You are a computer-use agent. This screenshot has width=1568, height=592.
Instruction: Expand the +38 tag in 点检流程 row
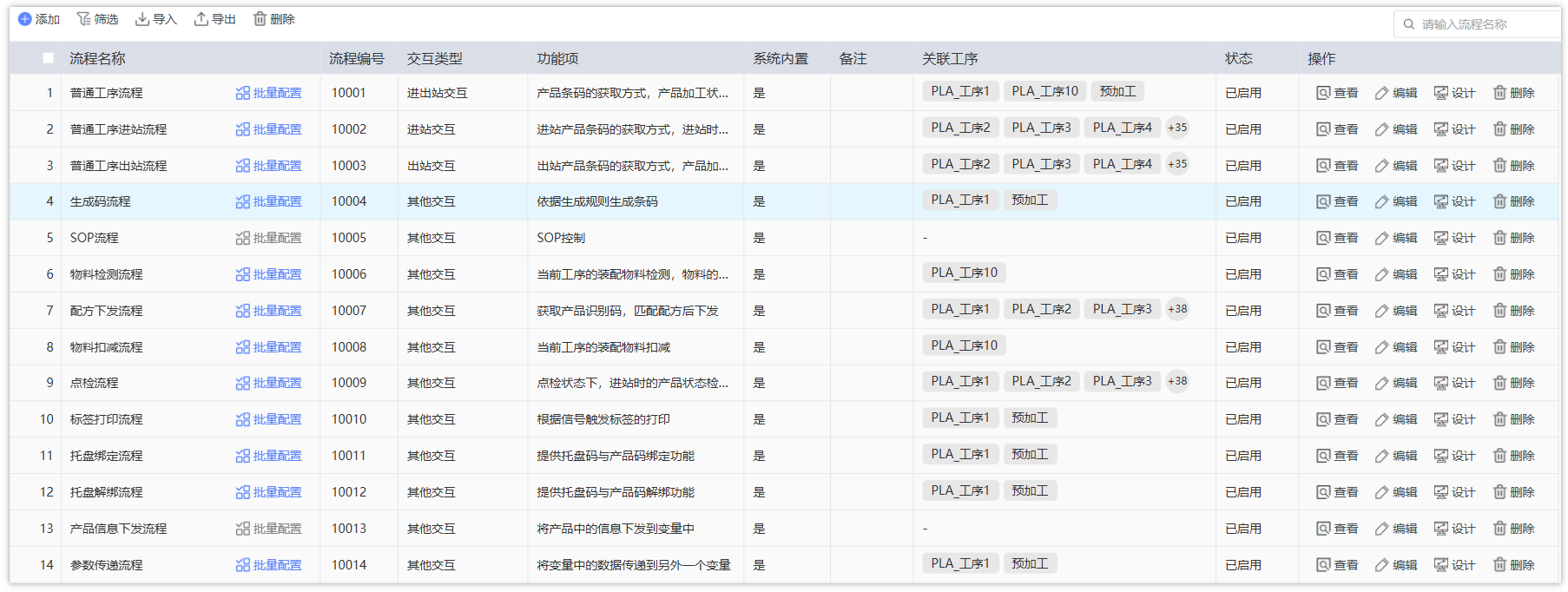point(1177,381)
